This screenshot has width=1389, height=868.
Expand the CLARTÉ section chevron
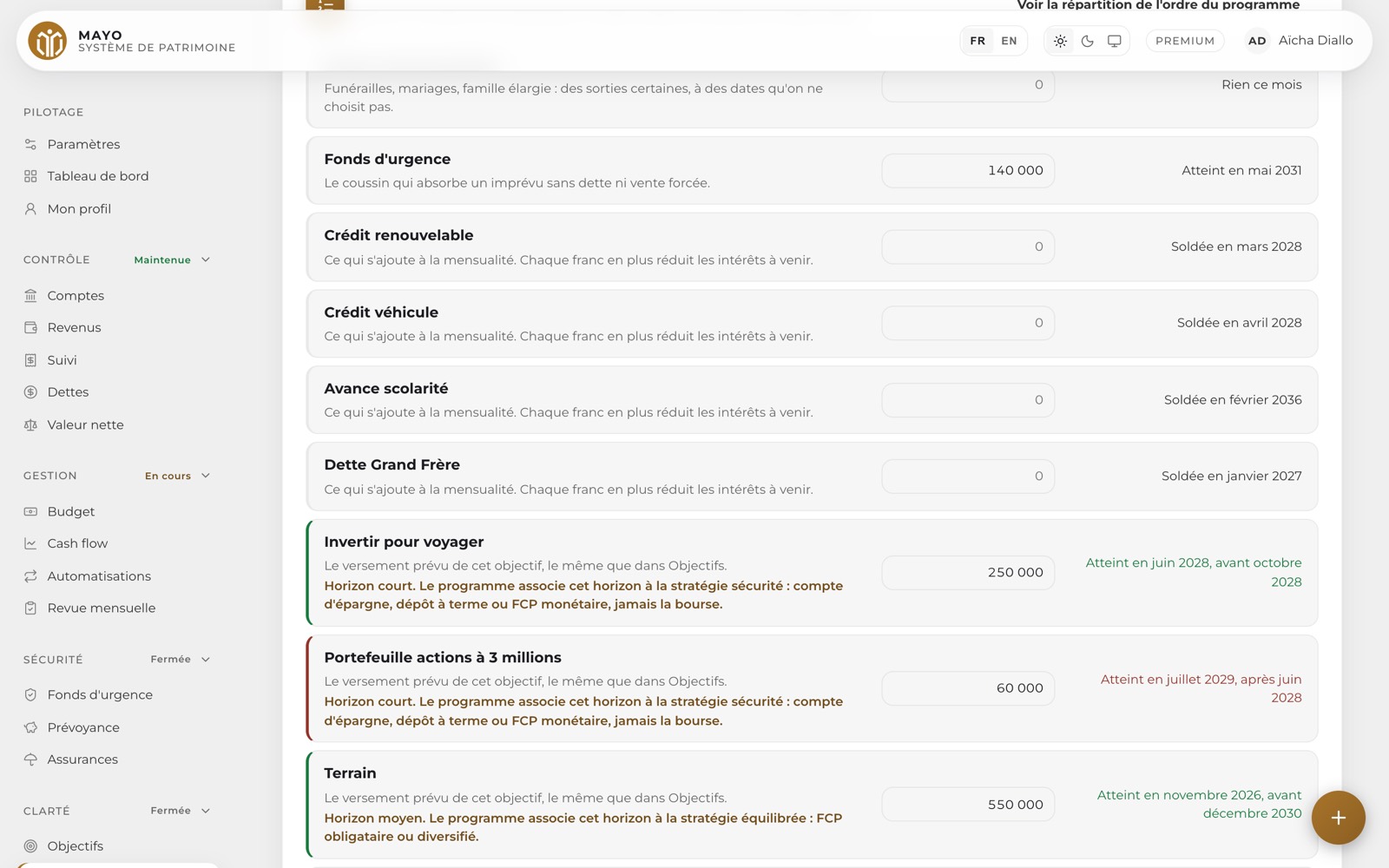coord(206,811)
